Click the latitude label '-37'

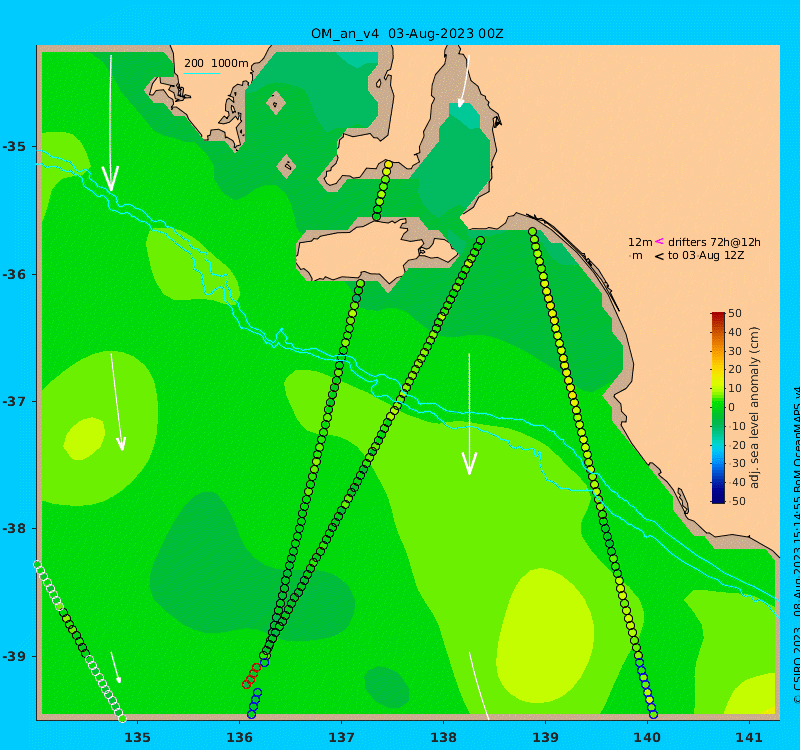[x=14, y=402]
